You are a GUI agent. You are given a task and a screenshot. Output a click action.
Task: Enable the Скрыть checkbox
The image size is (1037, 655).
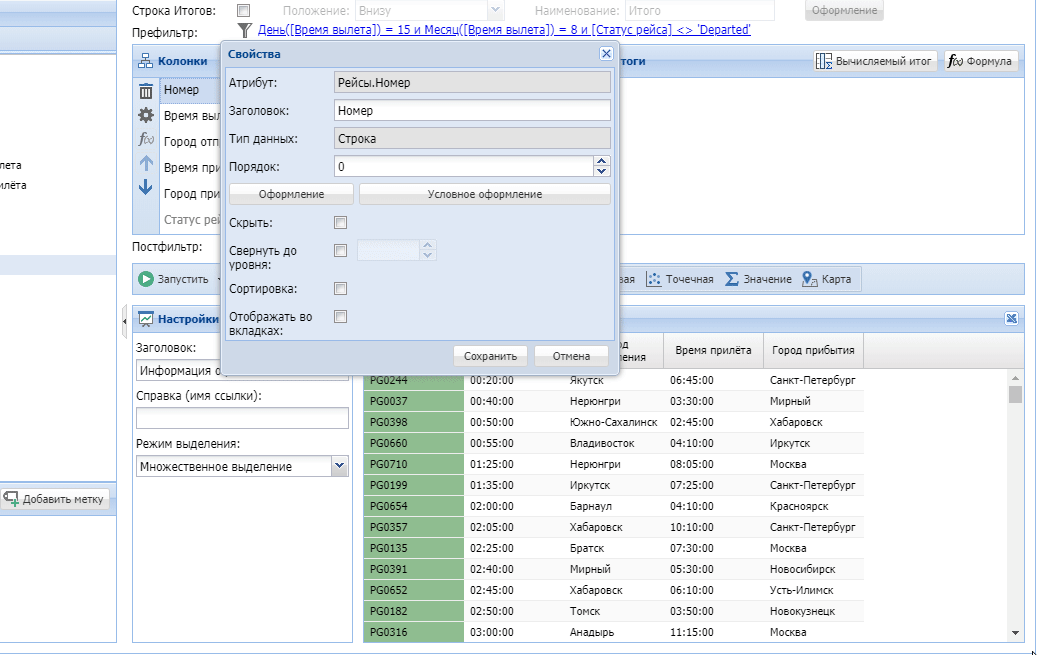[x=341, y=222]
